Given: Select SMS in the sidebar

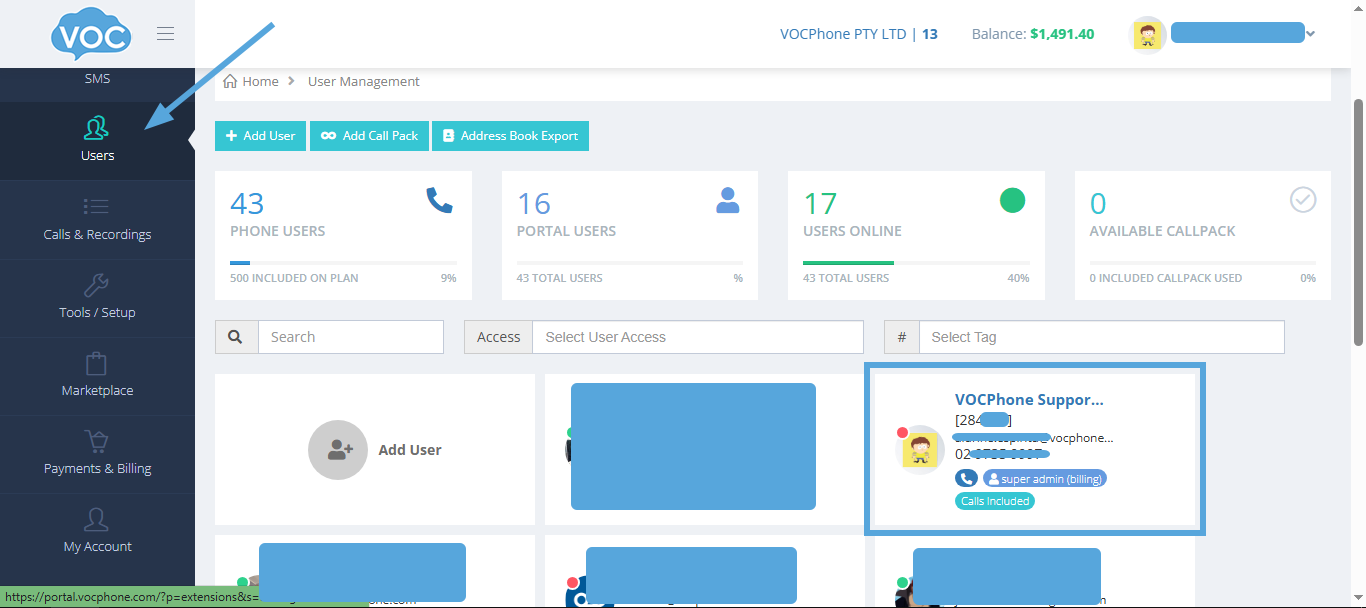Looking at the screenshot, I should tap(97, 79).
